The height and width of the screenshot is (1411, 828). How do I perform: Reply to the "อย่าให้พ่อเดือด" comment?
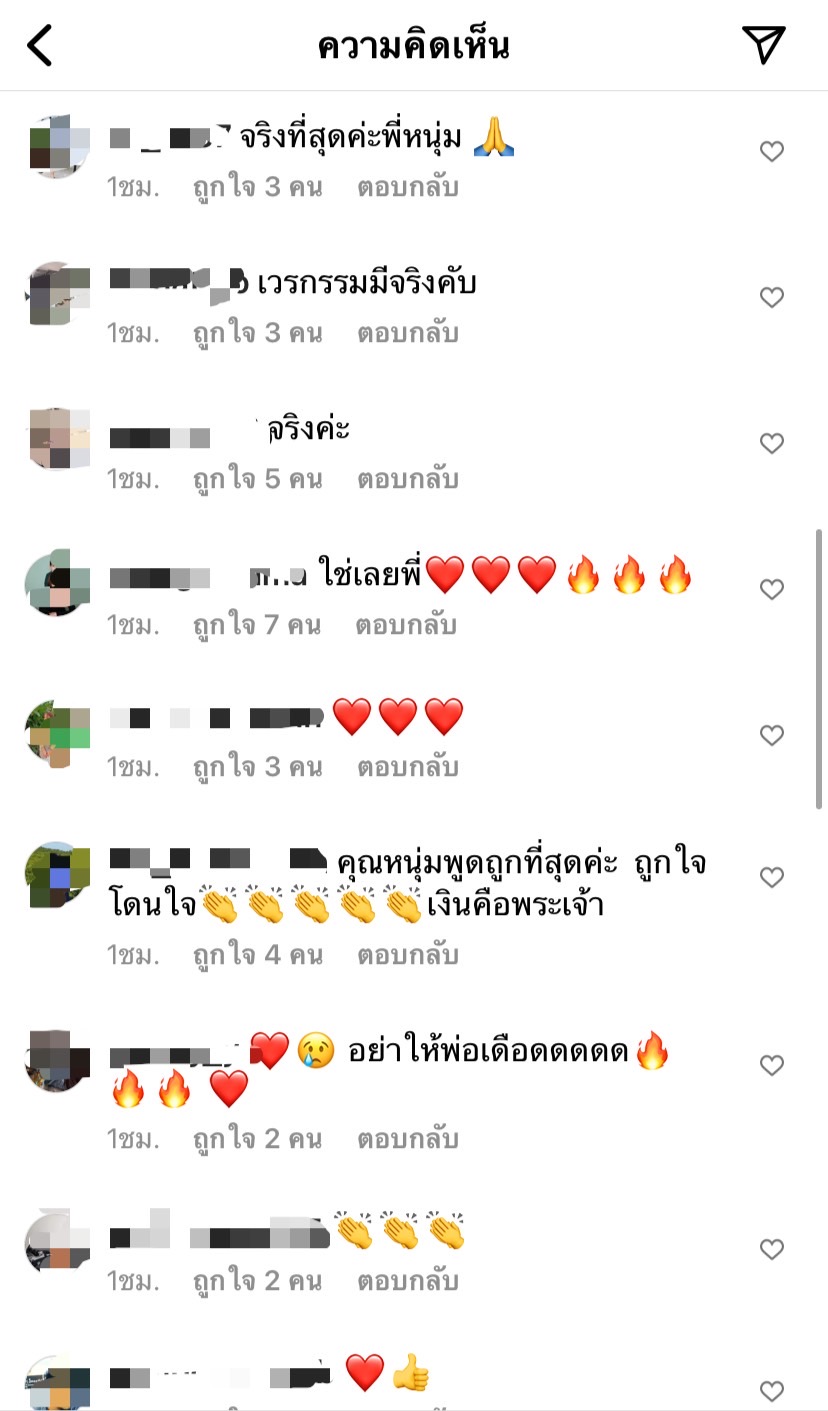pos(408,1139)
